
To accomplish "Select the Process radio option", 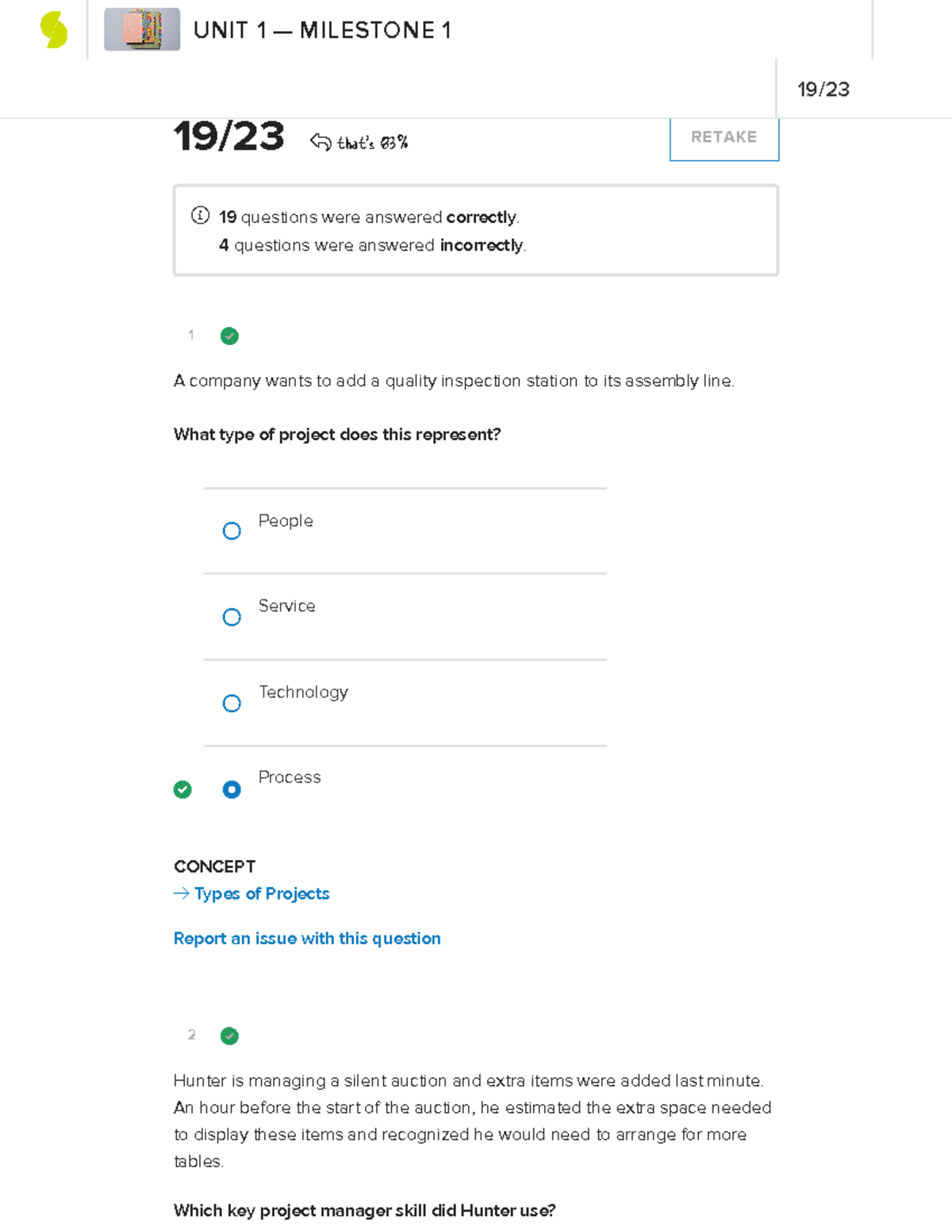I will pos(232,789).
